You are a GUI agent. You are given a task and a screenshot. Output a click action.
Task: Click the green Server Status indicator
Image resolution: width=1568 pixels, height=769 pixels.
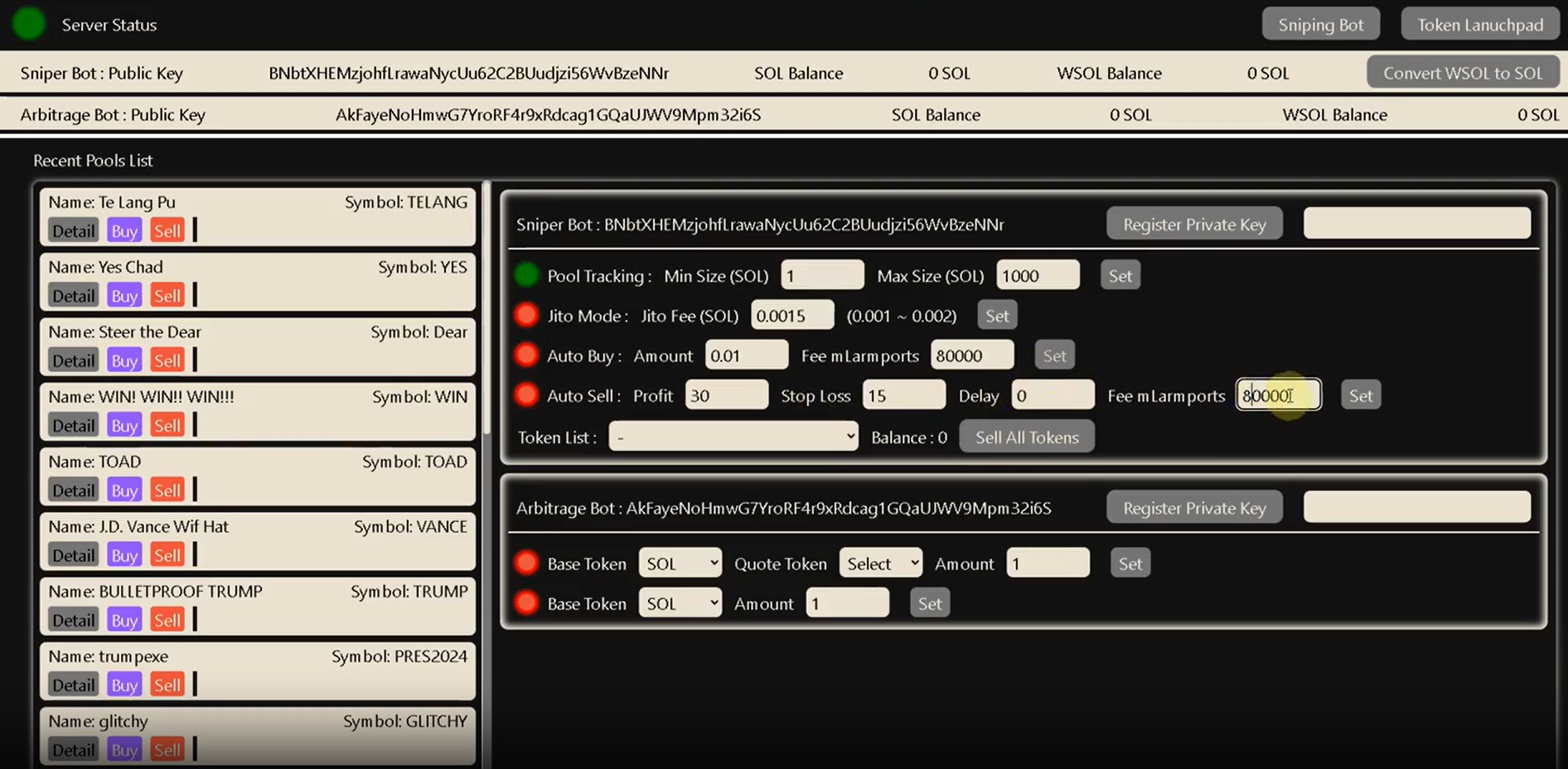click(29, 24)
